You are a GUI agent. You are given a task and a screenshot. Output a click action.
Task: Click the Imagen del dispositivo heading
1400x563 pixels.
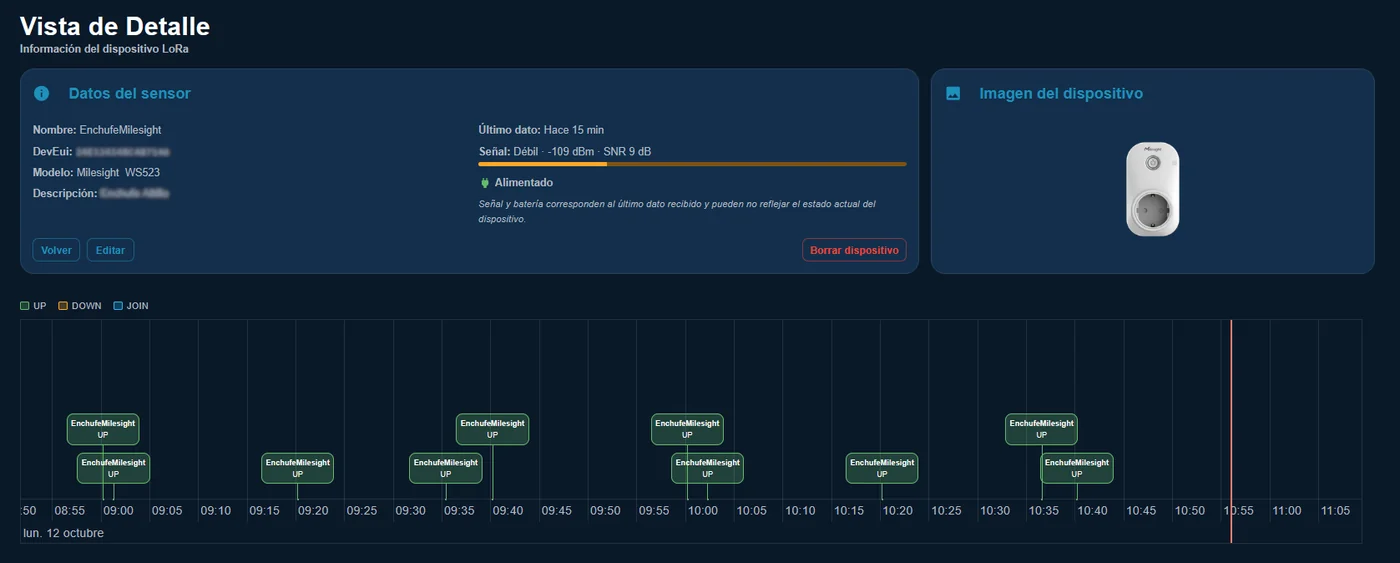coord(1061,93)
